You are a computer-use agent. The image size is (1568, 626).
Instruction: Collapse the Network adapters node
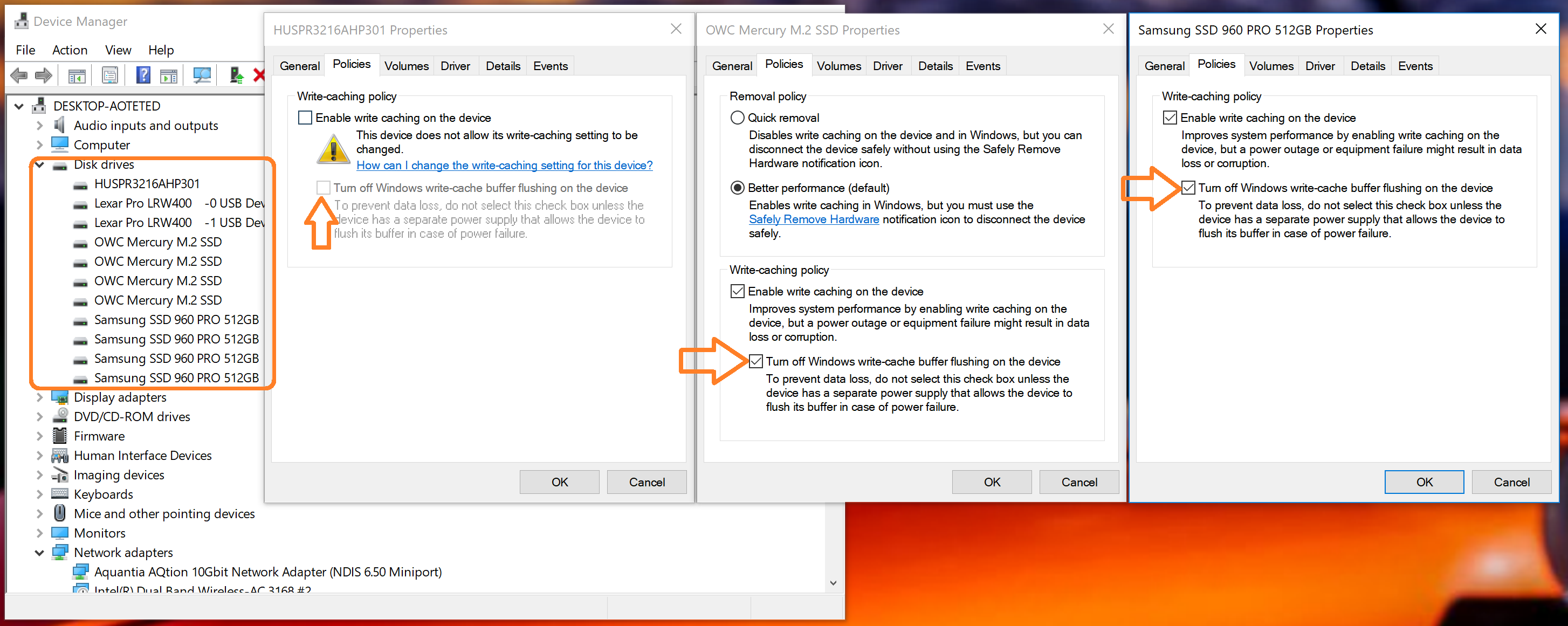click(39, 552)
